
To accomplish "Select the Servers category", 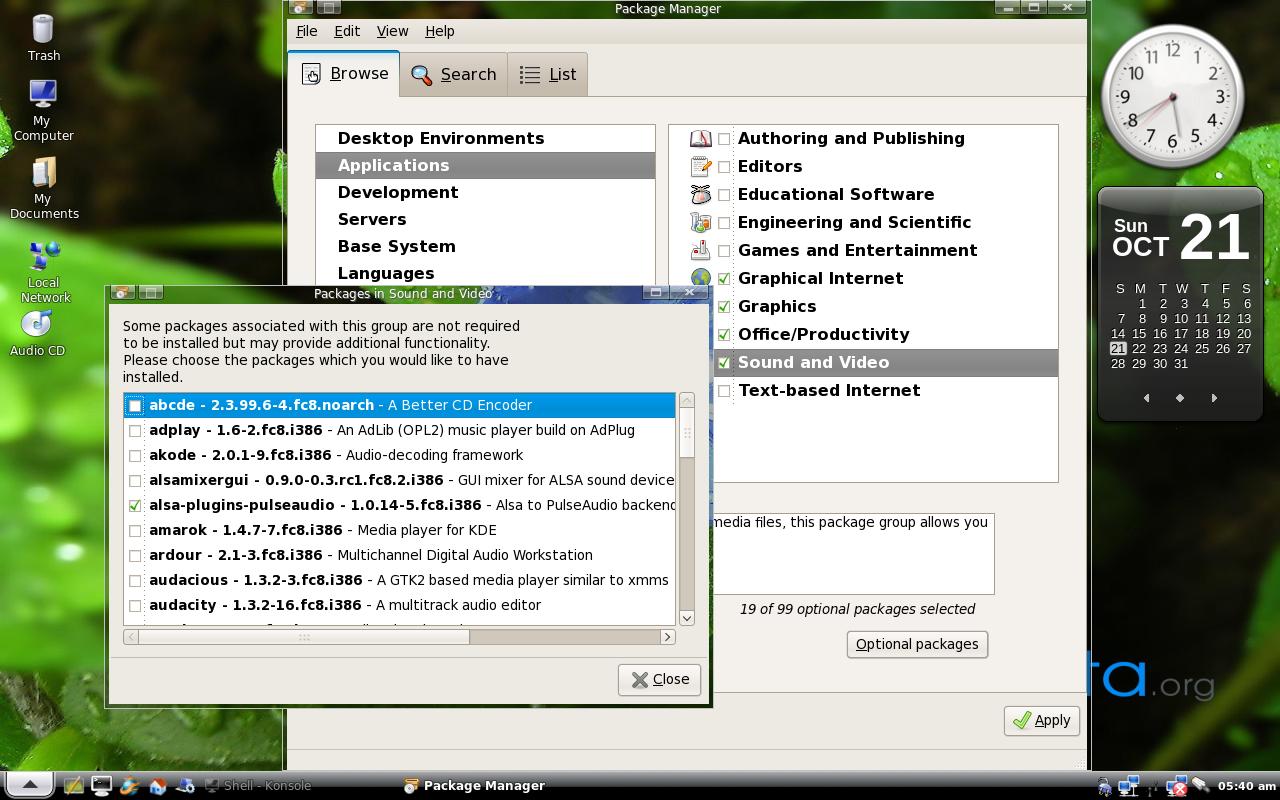I will point(485,219).
